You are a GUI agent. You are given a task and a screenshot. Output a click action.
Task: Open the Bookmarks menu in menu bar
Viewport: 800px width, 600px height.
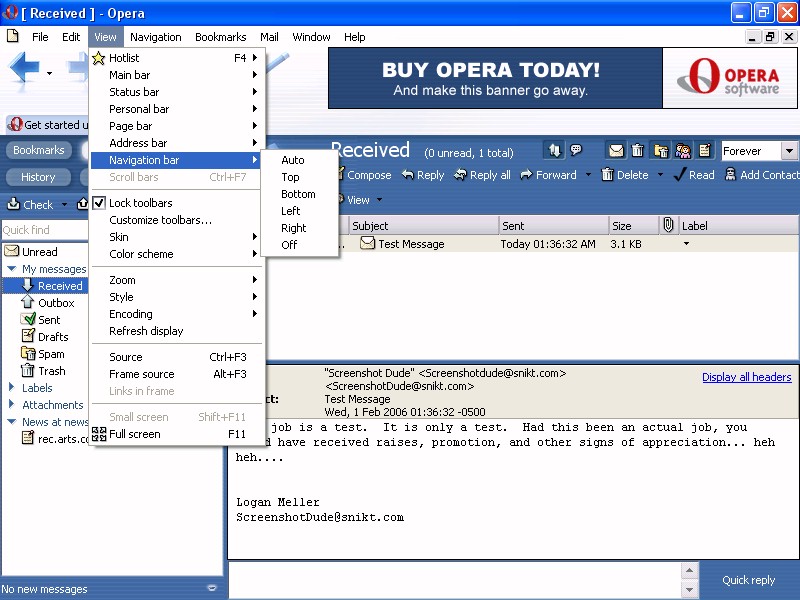pos(220,37)
